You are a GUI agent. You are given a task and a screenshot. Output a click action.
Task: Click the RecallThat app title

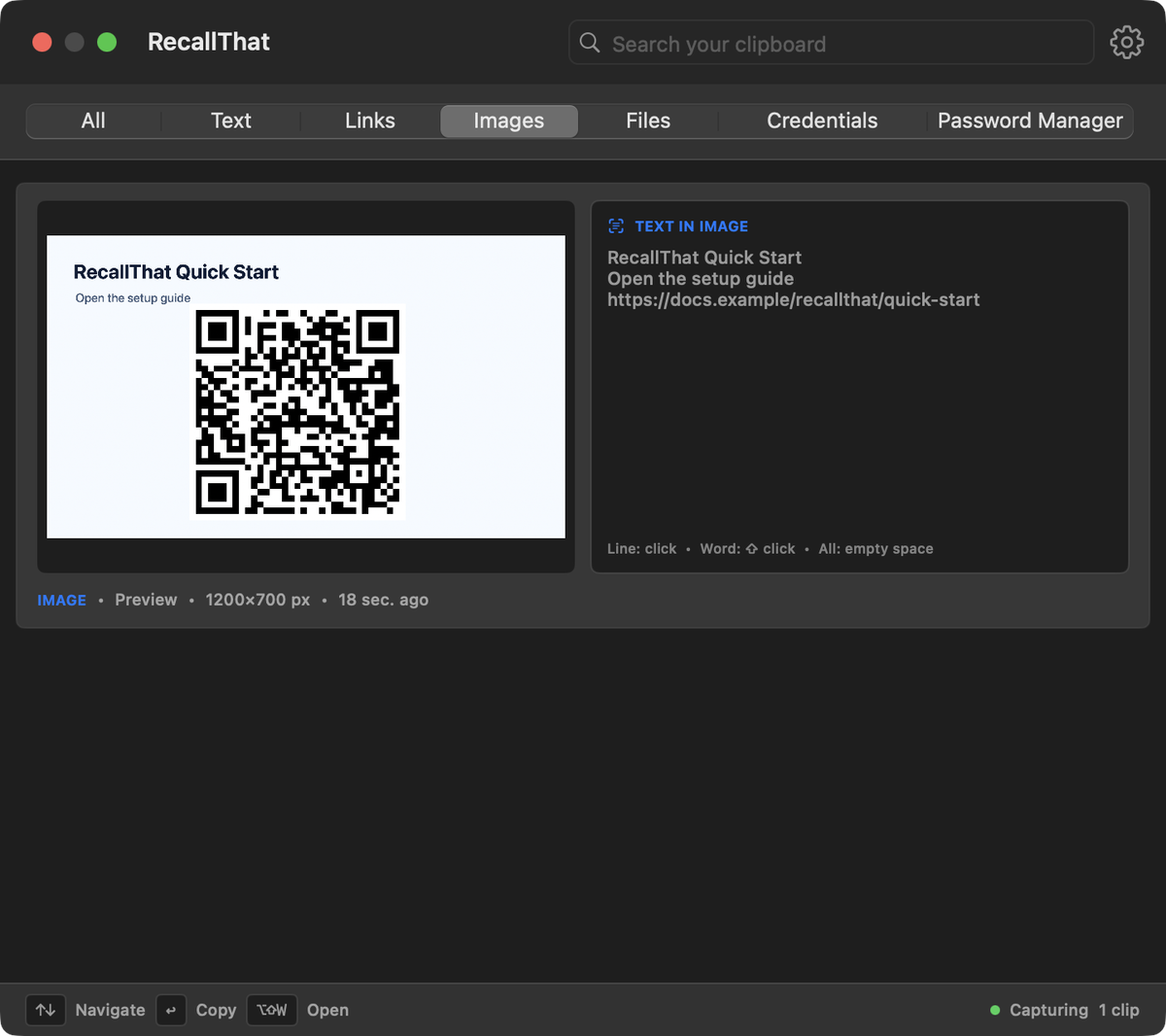tap(209, 42)
